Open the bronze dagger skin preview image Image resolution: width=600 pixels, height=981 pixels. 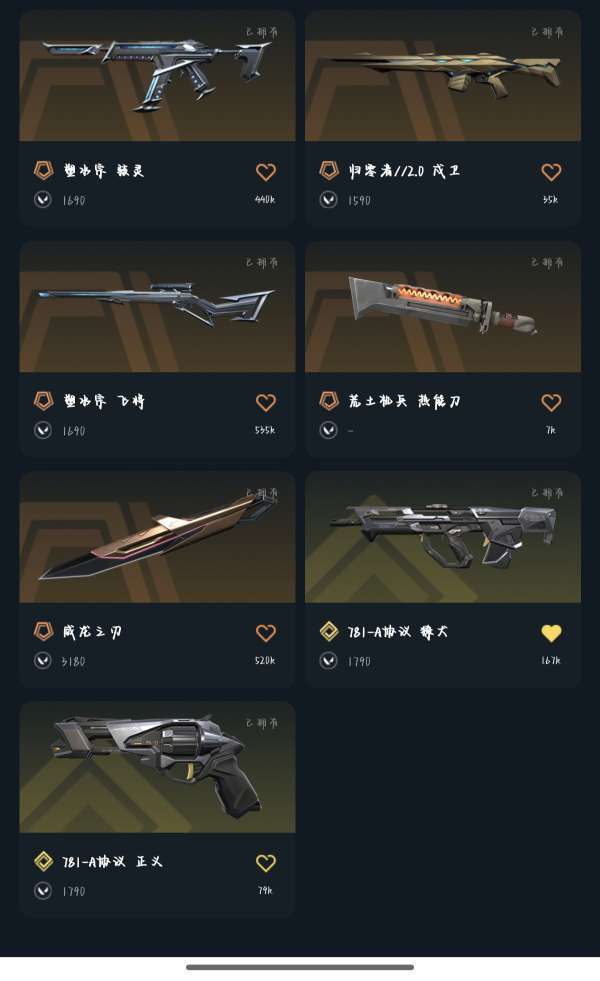click(157, 537)
